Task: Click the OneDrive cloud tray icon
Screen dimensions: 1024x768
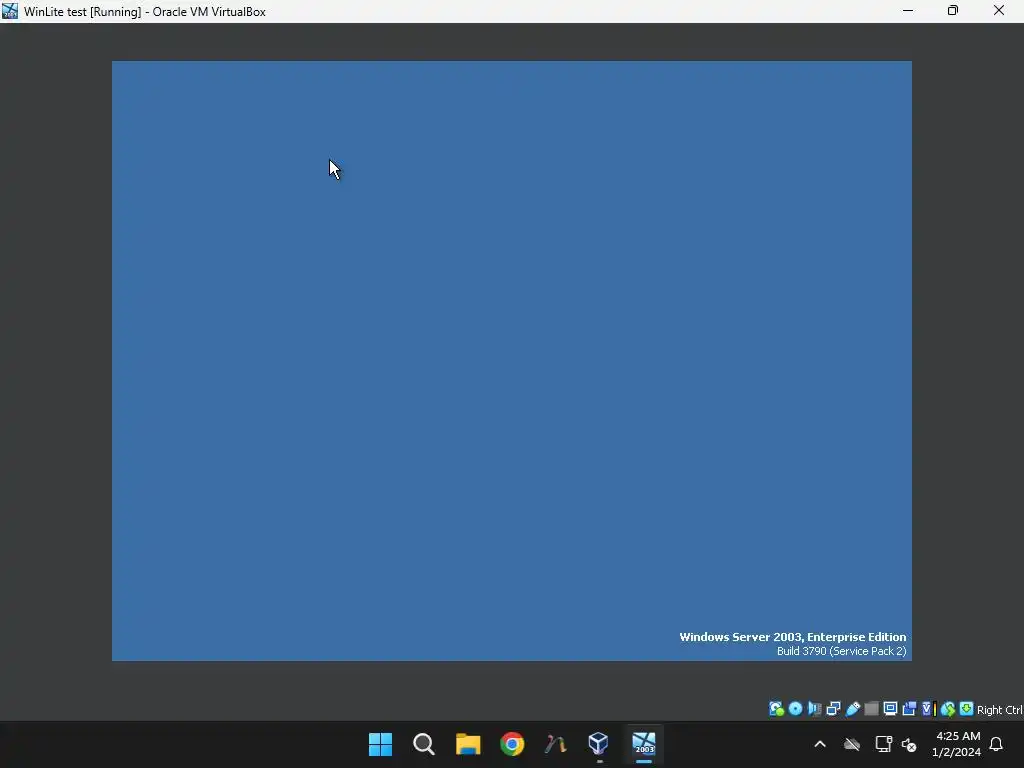Action: pyautogui.click(x=852, y=744)
